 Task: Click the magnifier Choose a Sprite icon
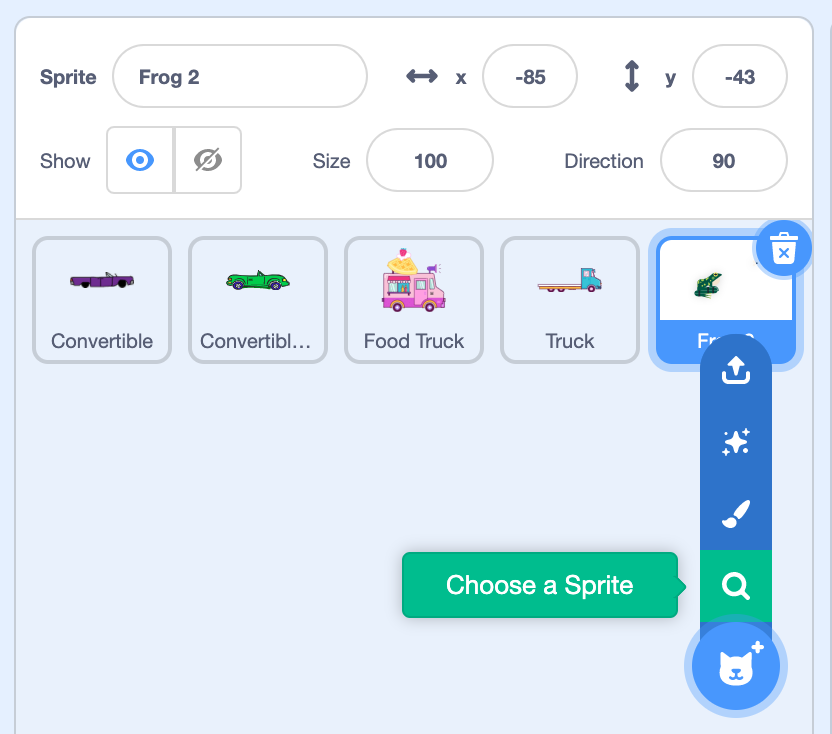[735, 586]
